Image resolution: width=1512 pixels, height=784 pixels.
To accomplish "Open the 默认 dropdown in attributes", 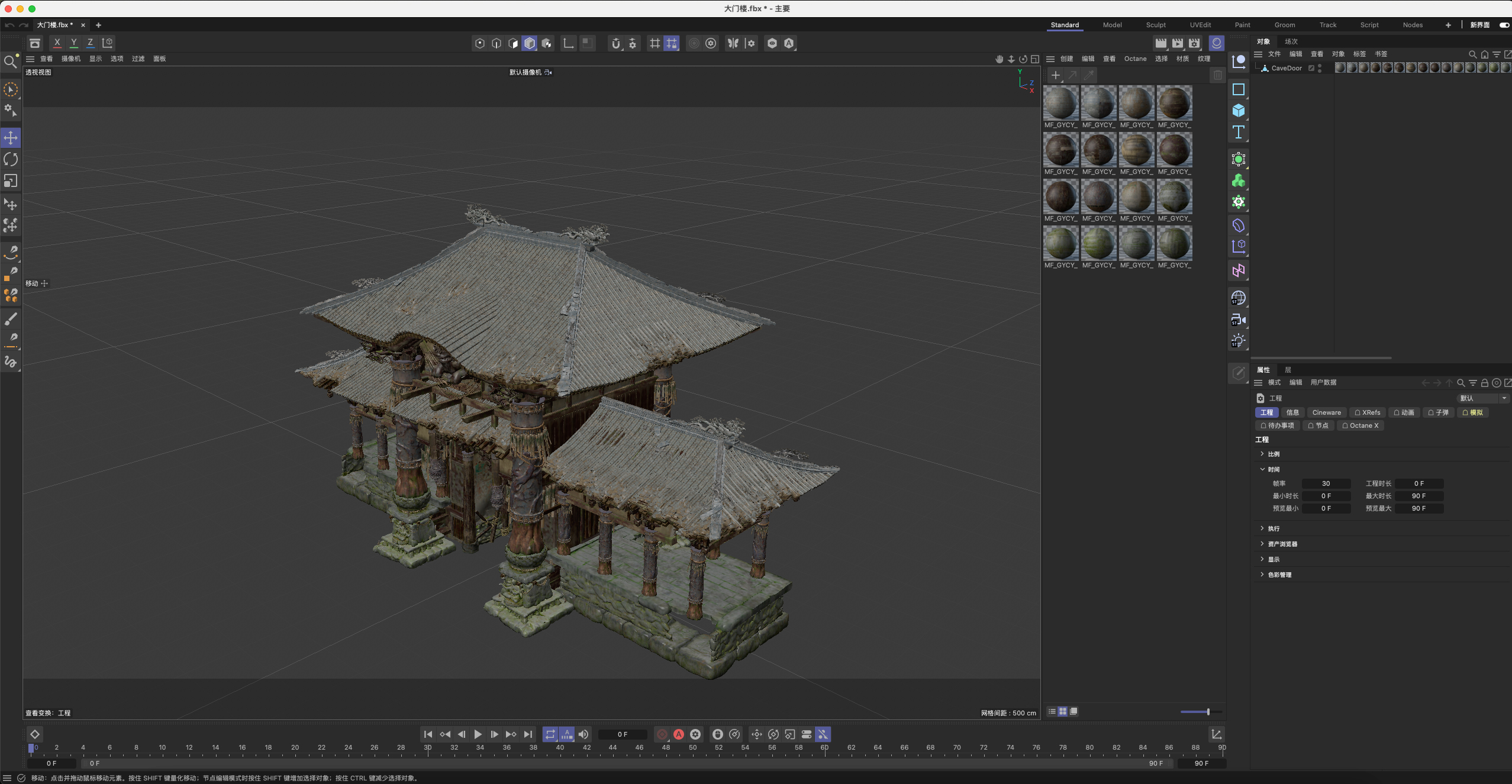I will (1483, 398).
